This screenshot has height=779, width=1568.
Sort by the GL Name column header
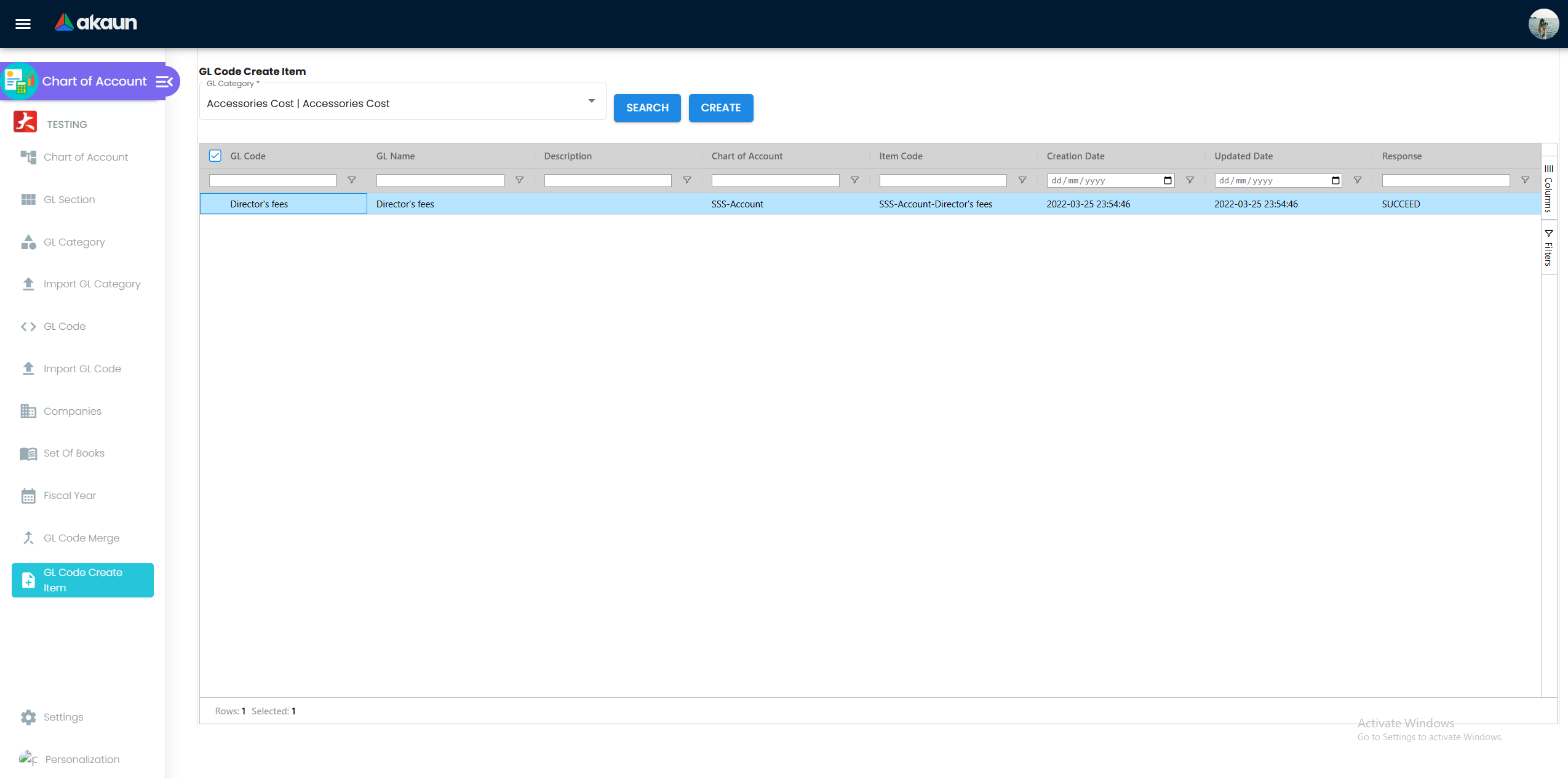pos(396,156)
